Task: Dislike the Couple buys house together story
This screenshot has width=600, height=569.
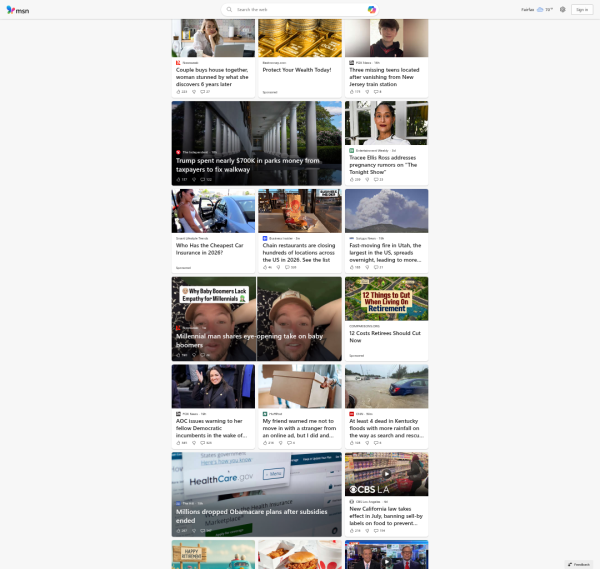Action: pyautogui.click(x=194, y=92)
